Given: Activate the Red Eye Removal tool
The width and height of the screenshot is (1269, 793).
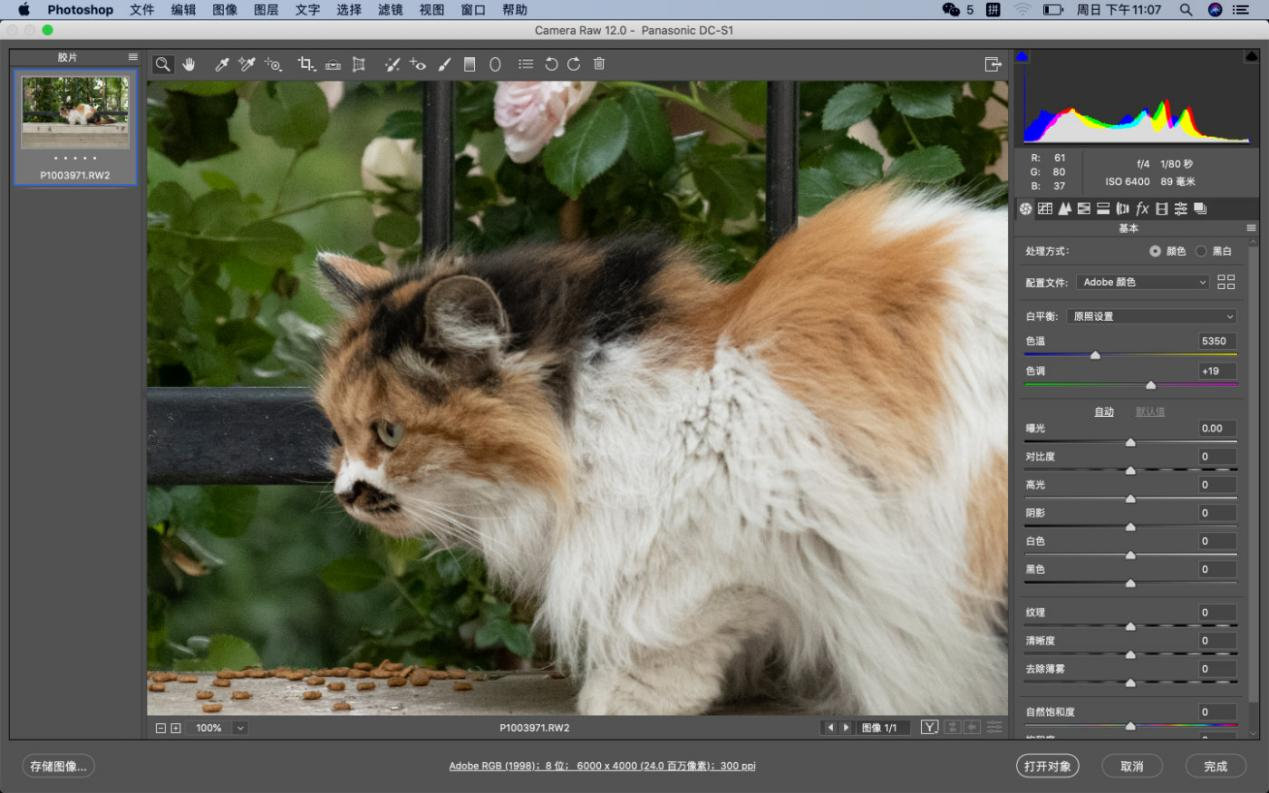Looking at the screenshot, I should (x=418, y=64).
